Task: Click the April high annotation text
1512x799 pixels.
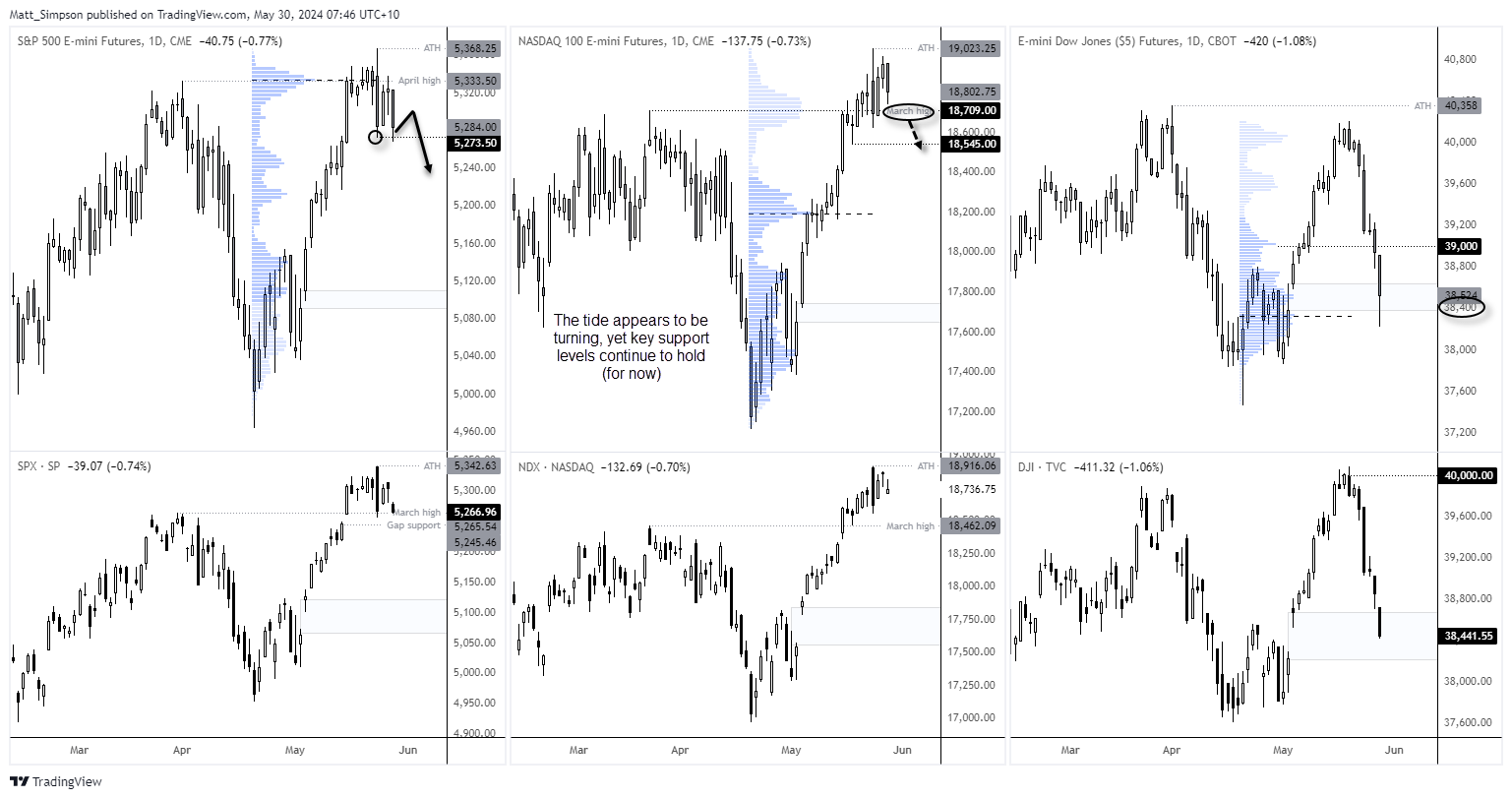Action: click(x=421, y=81)
